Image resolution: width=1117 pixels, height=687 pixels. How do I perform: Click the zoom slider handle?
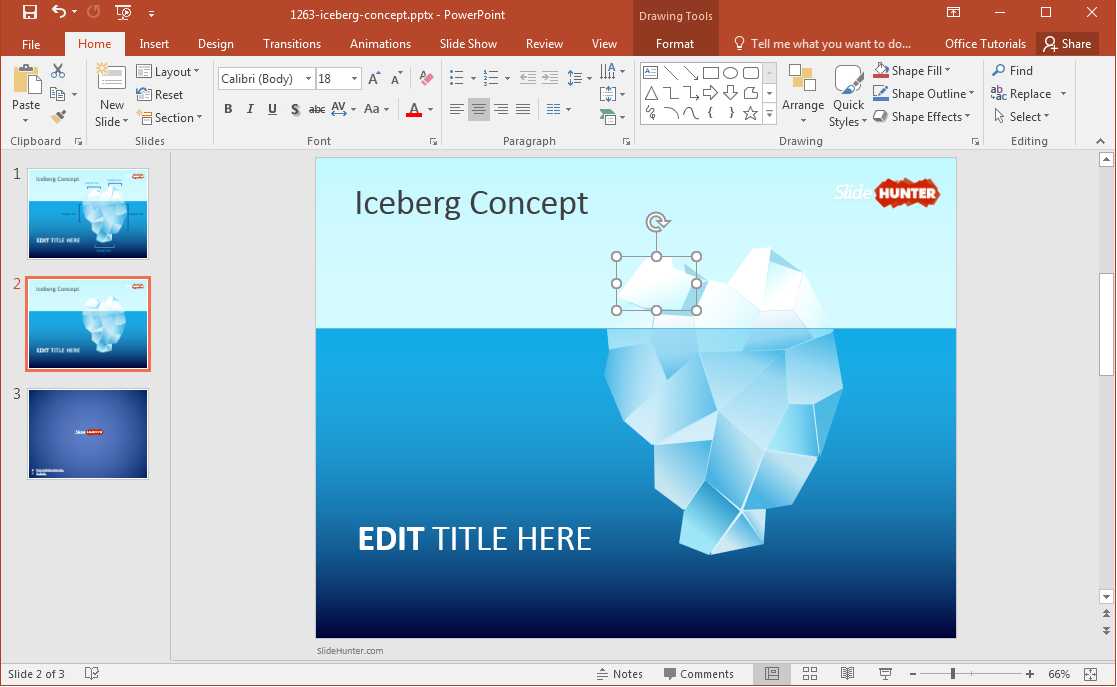coord(953,674)
